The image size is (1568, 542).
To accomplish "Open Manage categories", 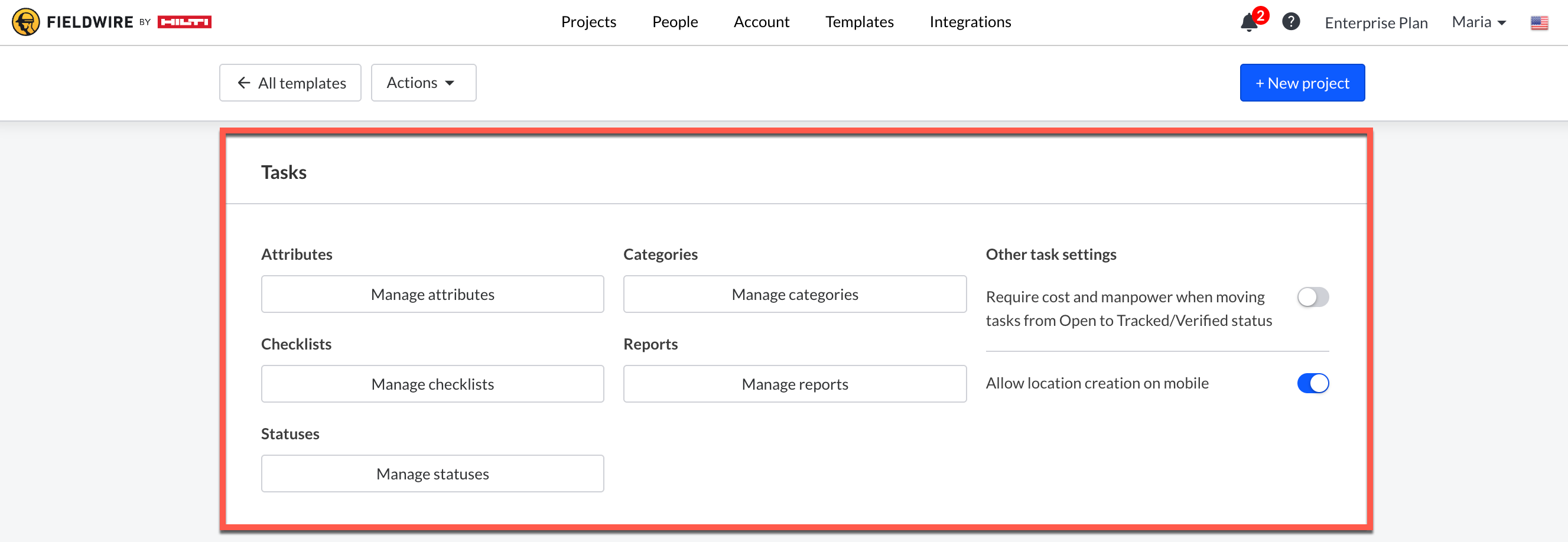I will [x=795, y=295].
